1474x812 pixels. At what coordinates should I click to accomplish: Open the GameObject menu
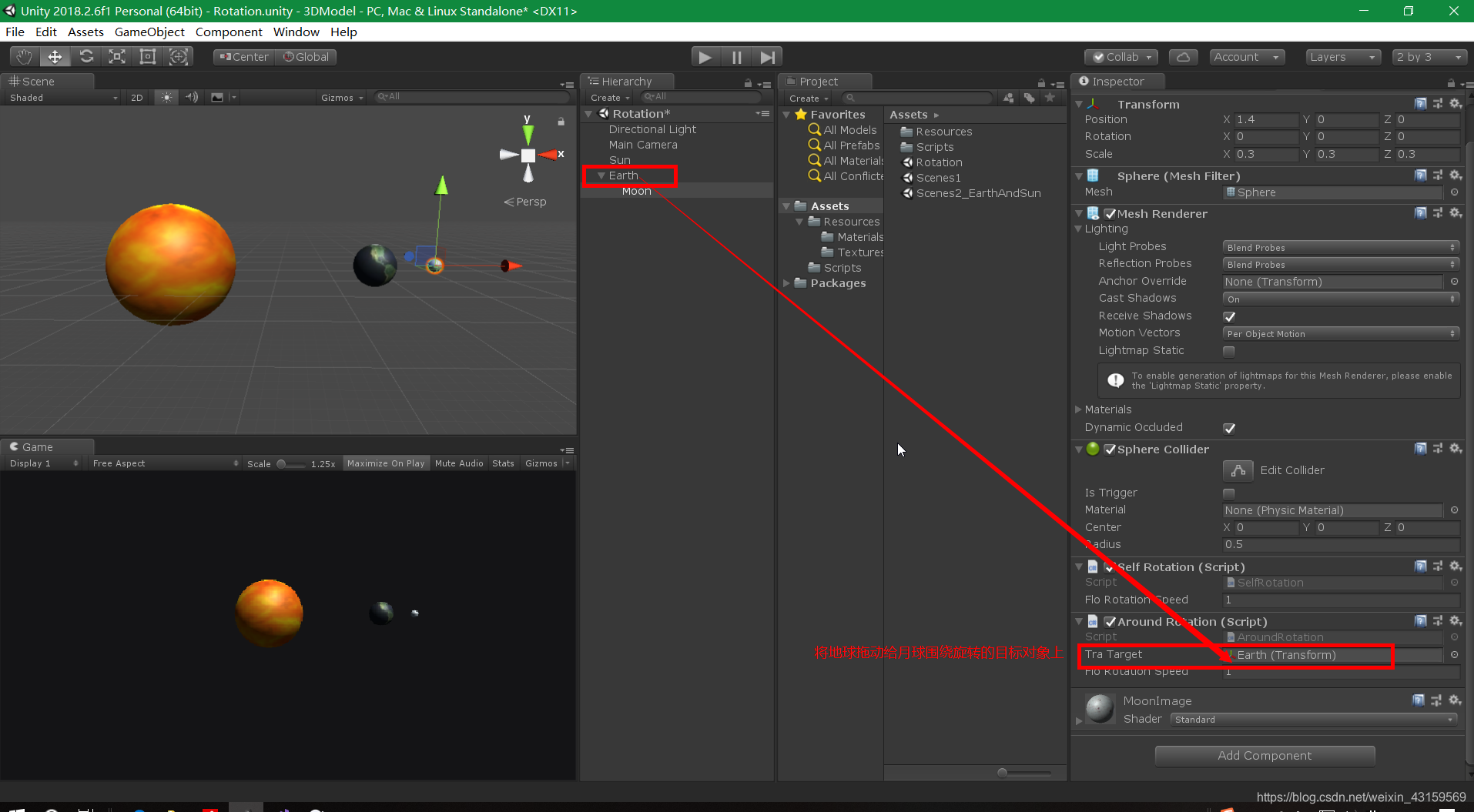(149, 32)
